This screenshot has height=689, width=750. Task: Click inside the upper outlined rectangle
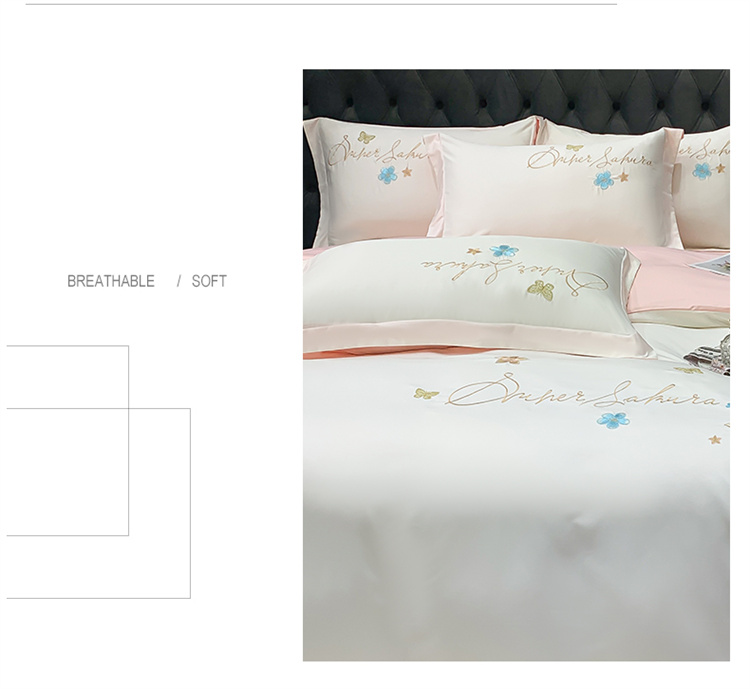67,377
